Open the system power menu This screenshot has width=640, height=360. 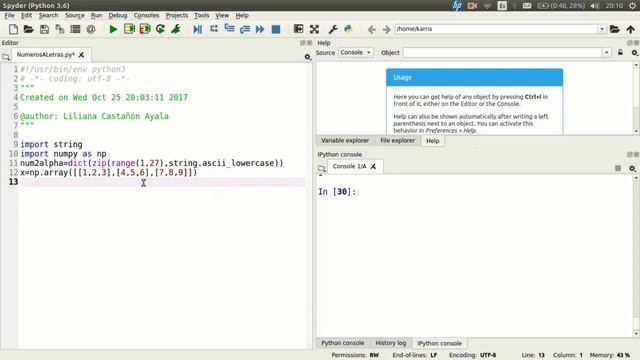[633, 6]
